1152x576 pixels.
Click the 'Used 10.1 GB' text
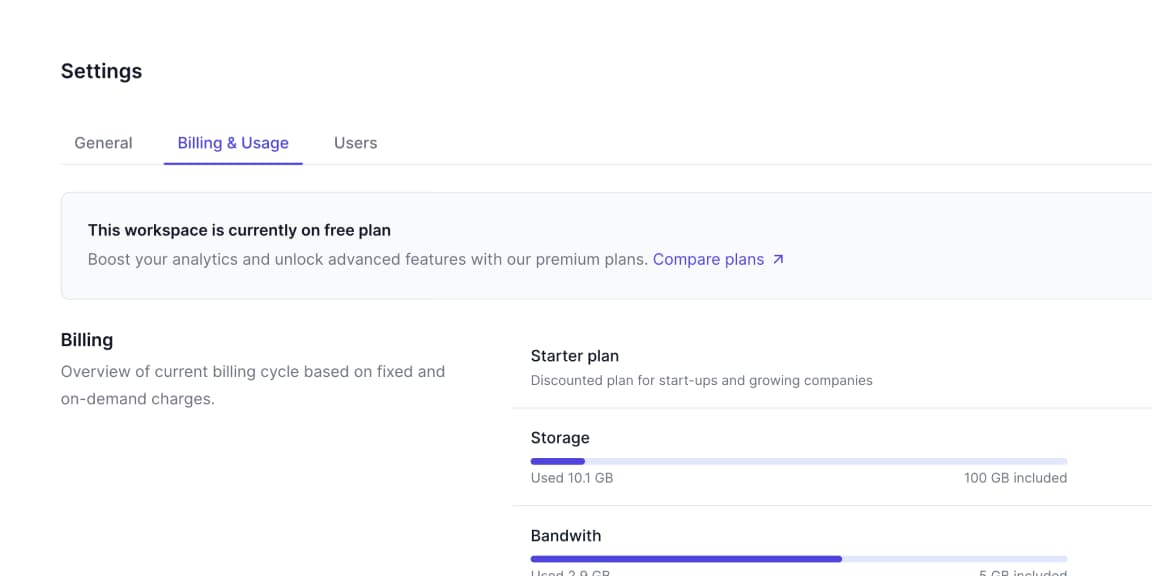pyautogui.click(x=572, y=478)
